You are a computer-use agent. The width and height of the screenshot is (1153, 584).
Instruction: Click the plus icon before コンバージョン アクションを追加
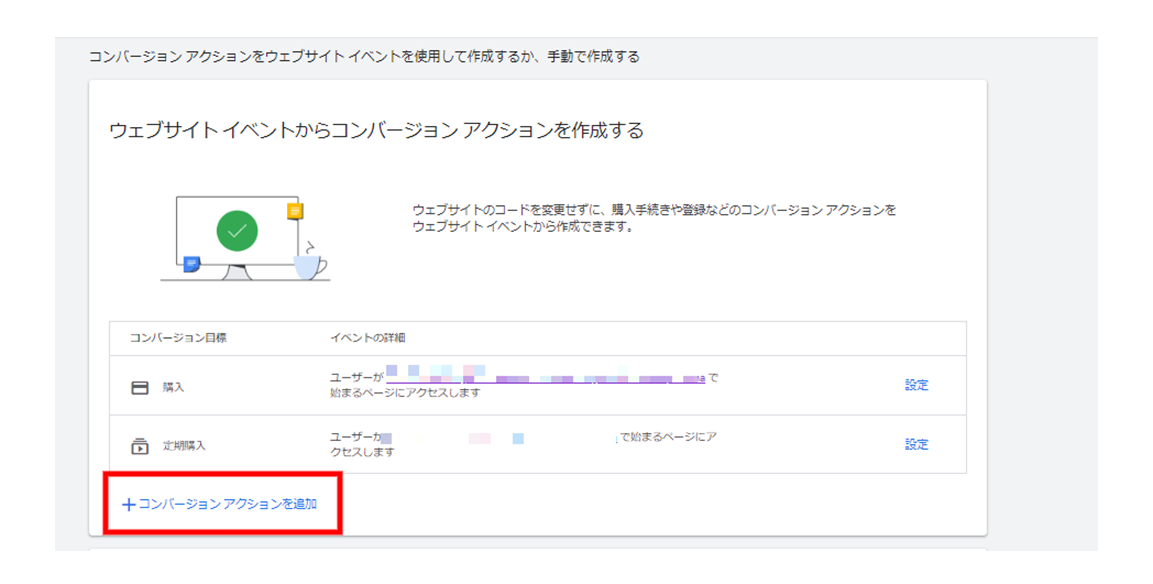128,505
